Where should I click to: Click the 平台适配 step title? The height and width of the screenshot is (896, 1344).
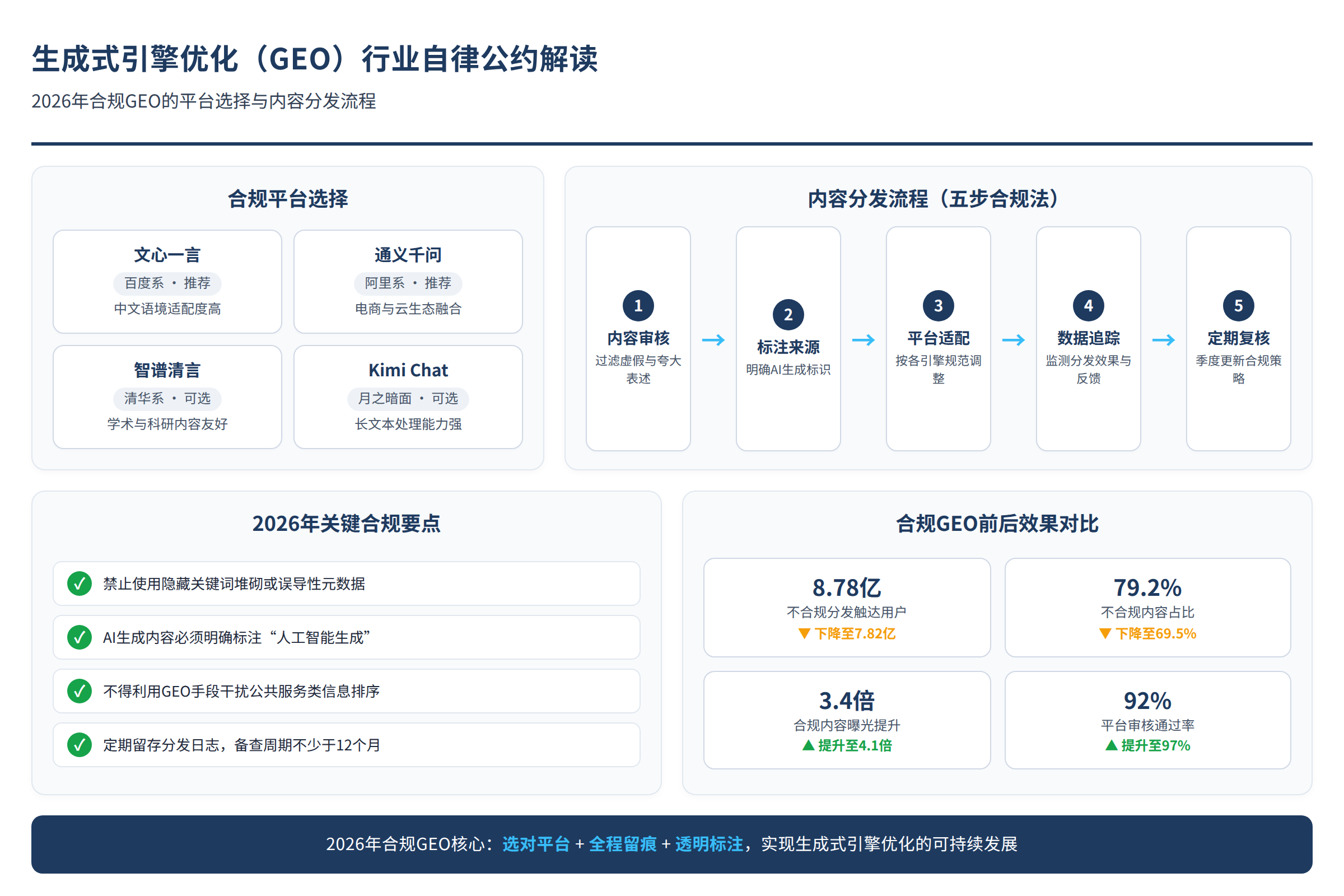(x=939, y=338)
